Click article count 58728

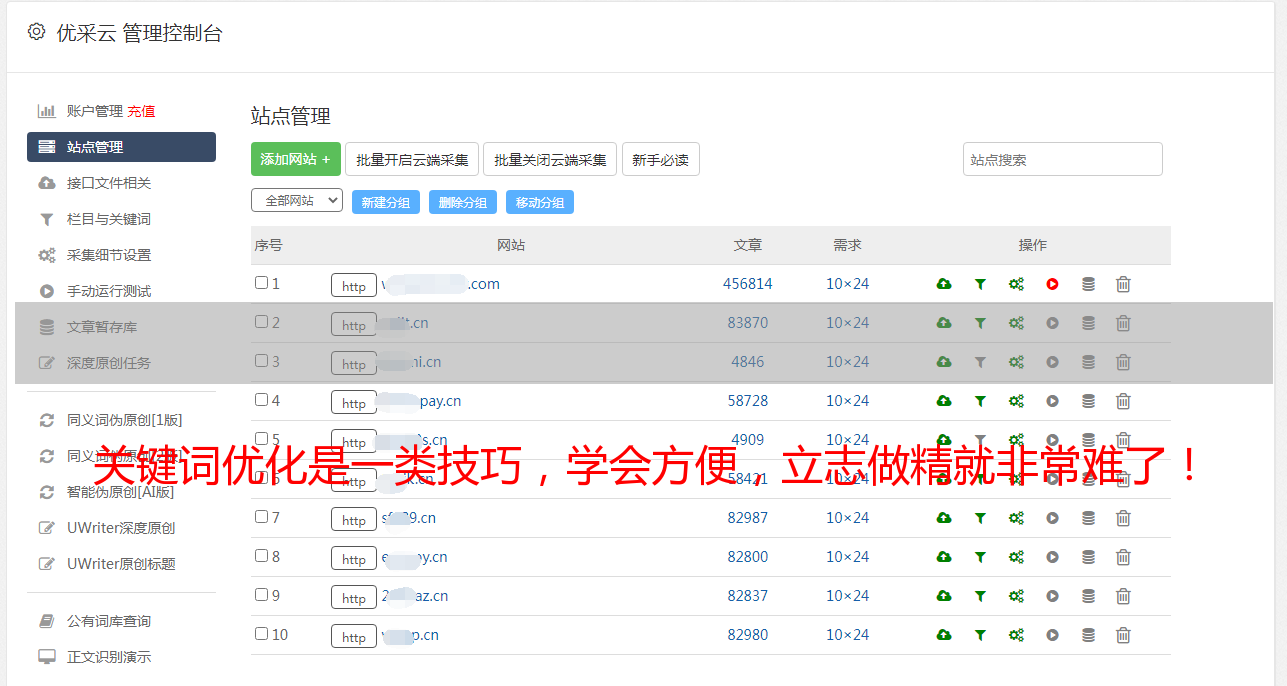748,401
